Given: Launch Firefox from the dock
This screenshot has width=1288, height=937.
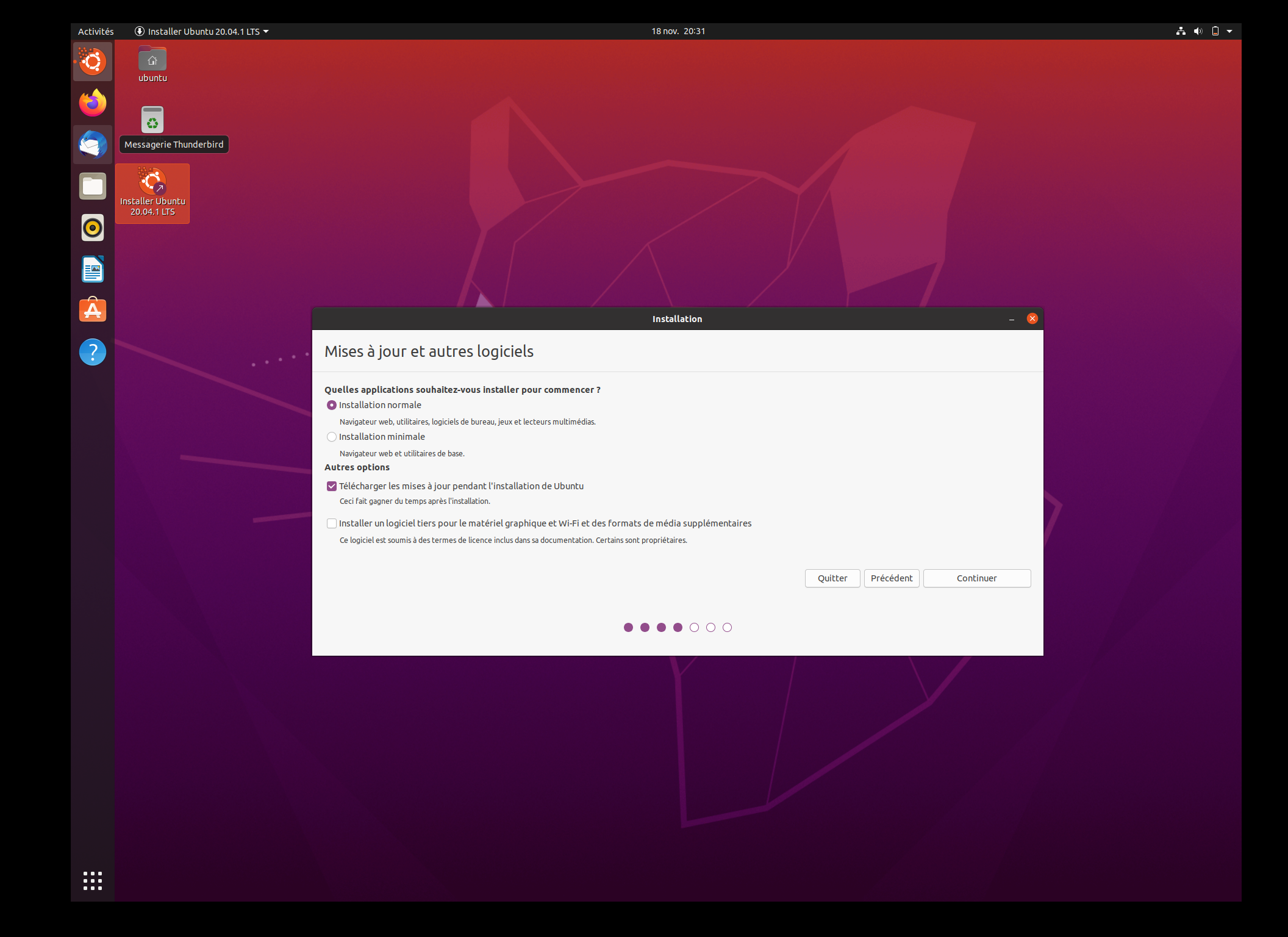Looking at the screenshot, I should click(93, 103).
